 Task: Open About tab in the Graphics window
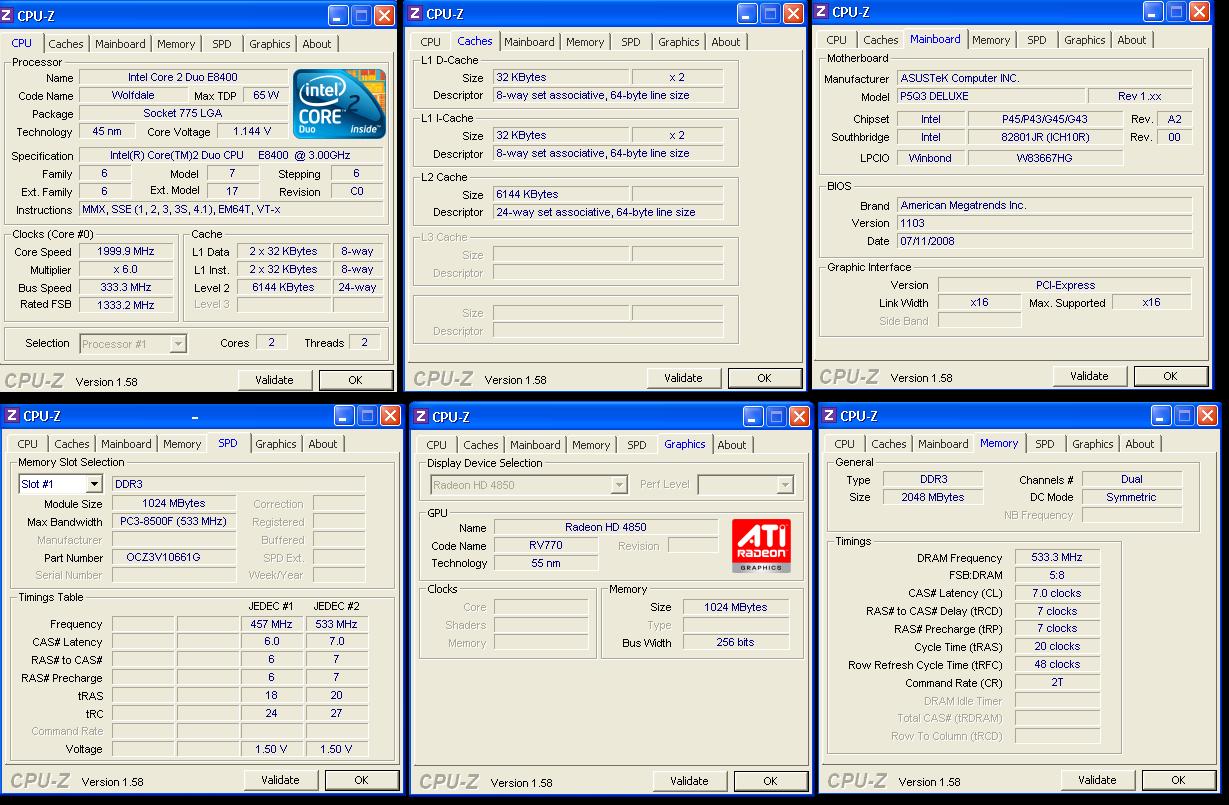click(732, 445)
